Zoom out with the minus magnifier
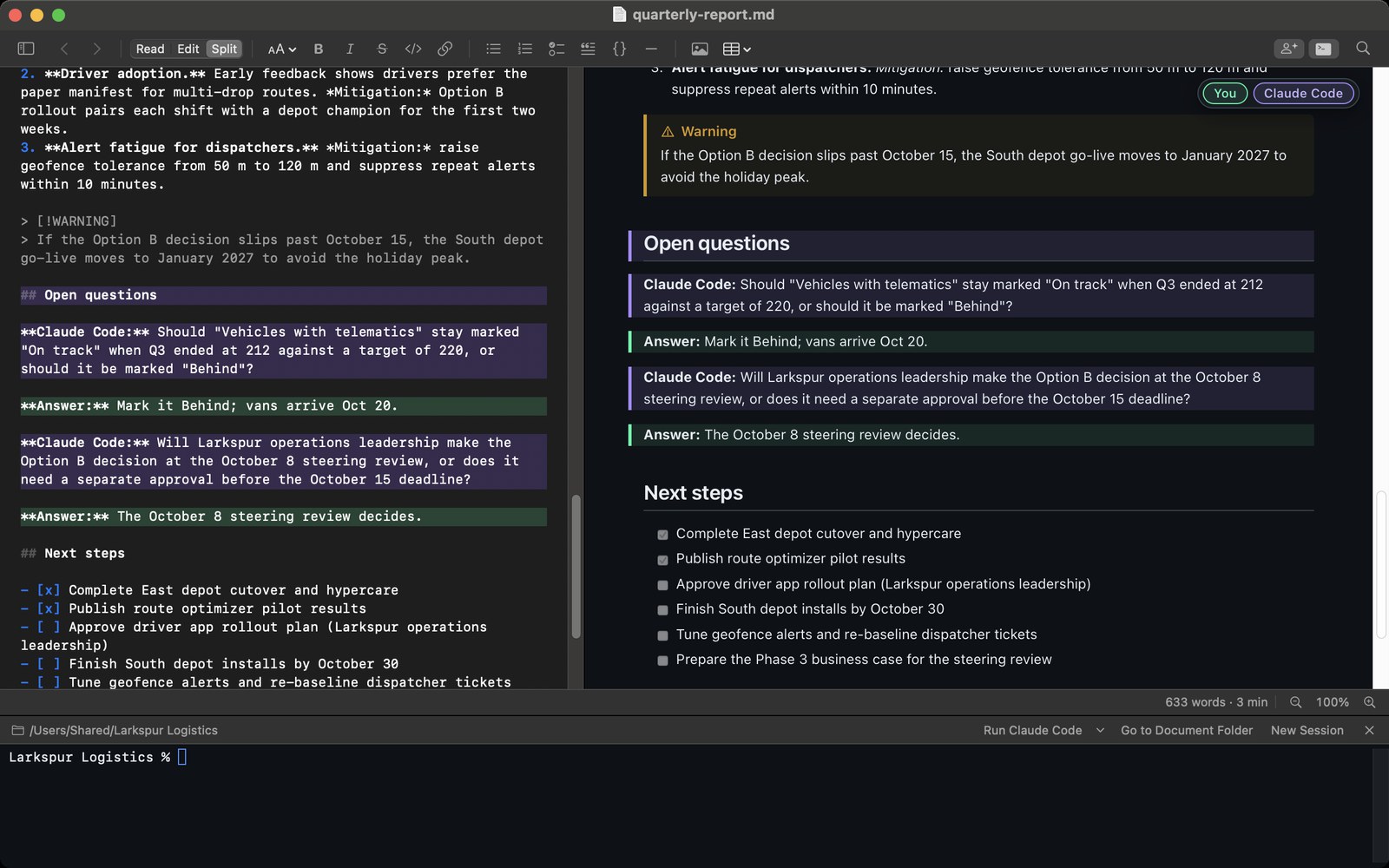The height and width of the screenshot is (868, 1389). (x=1295, y=702)
